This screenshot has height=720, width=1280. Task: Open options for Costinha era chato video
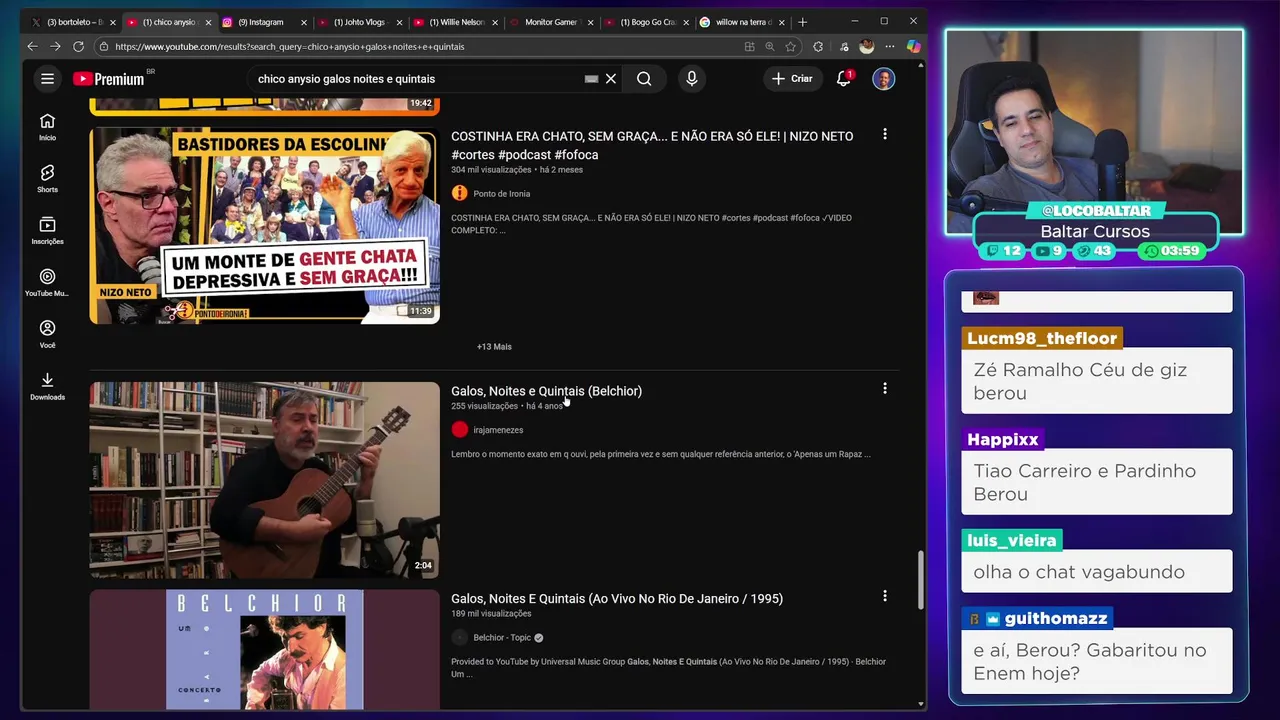point(884,134)
